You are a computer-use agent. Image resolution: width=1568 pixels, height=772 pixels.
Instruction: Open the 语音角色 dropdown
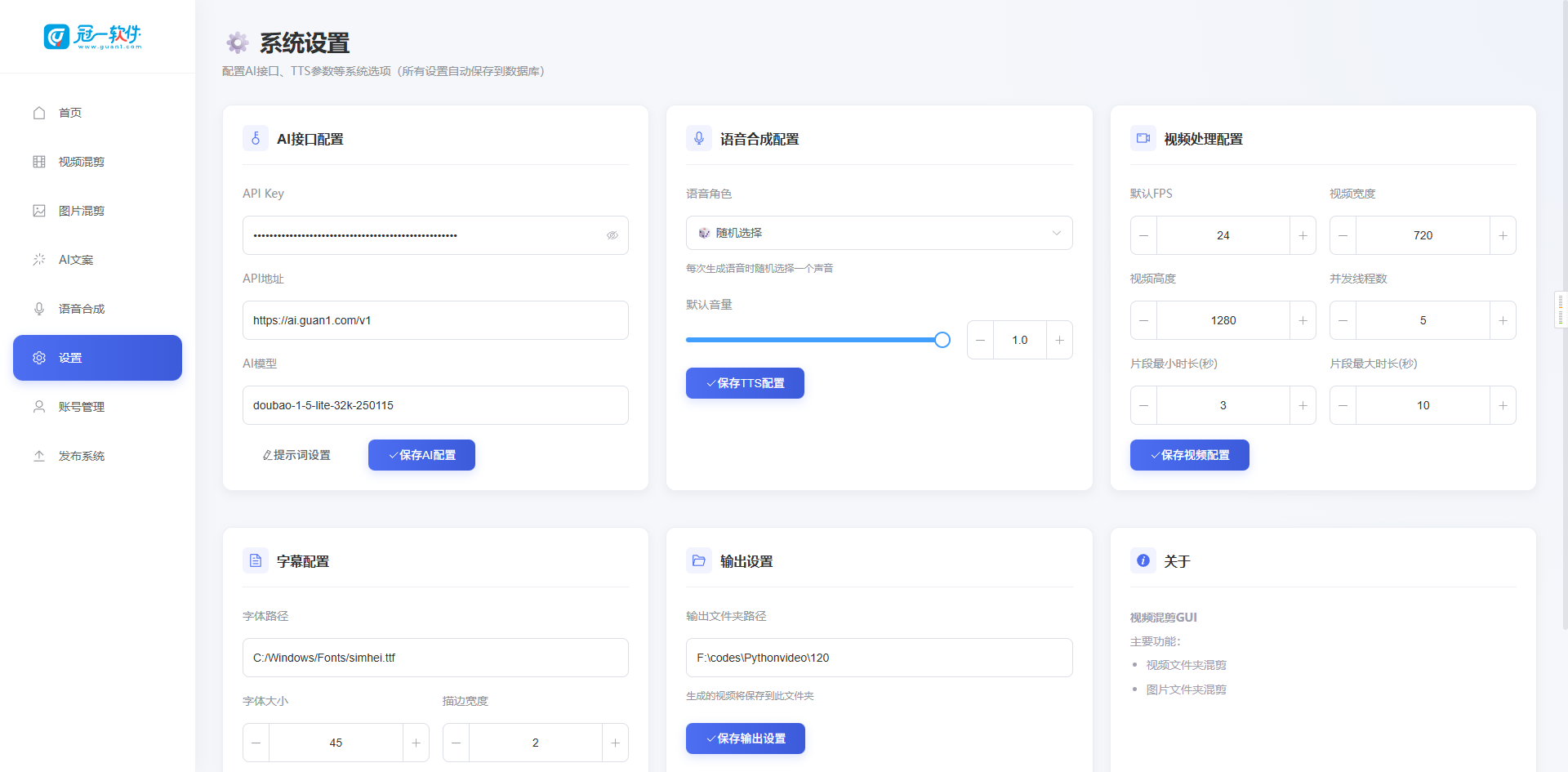click(x=879, y=233)
